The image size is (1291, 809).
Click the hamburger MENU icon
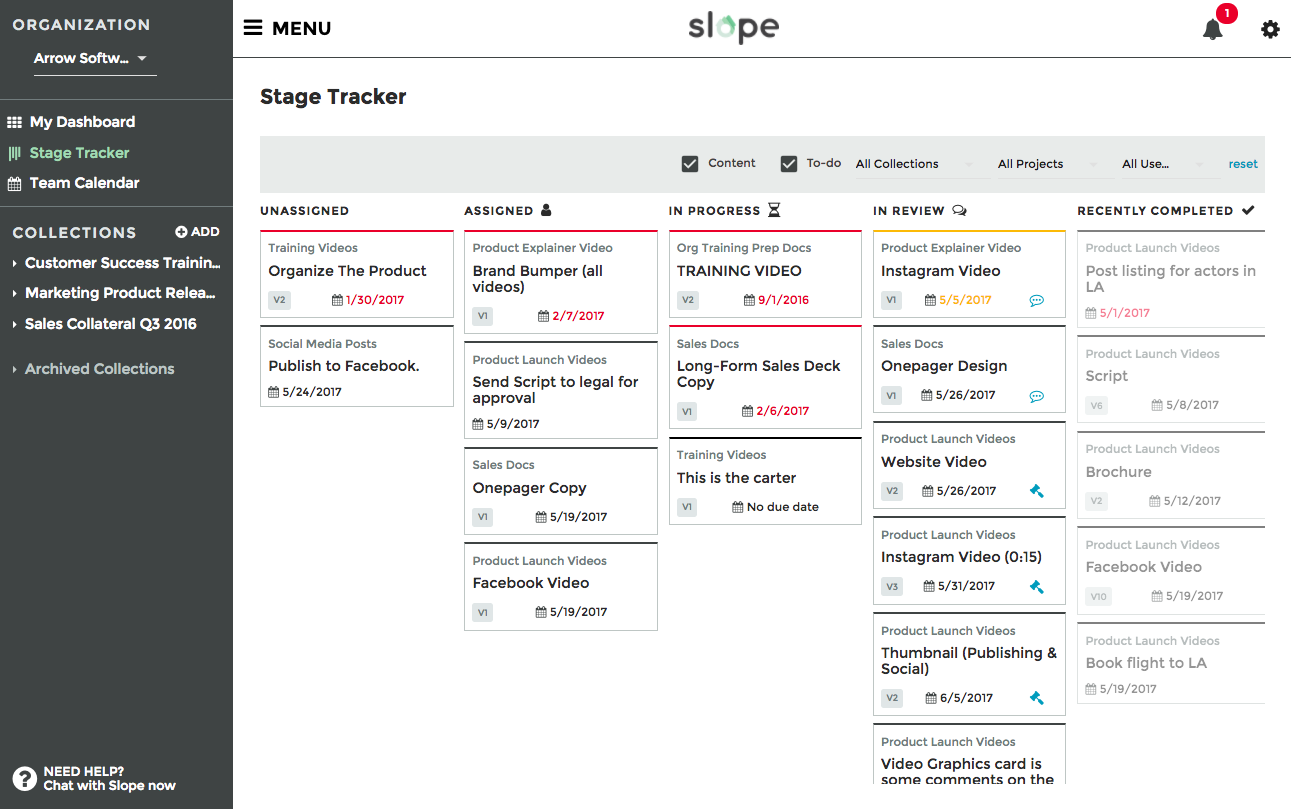tap(253, 28)
